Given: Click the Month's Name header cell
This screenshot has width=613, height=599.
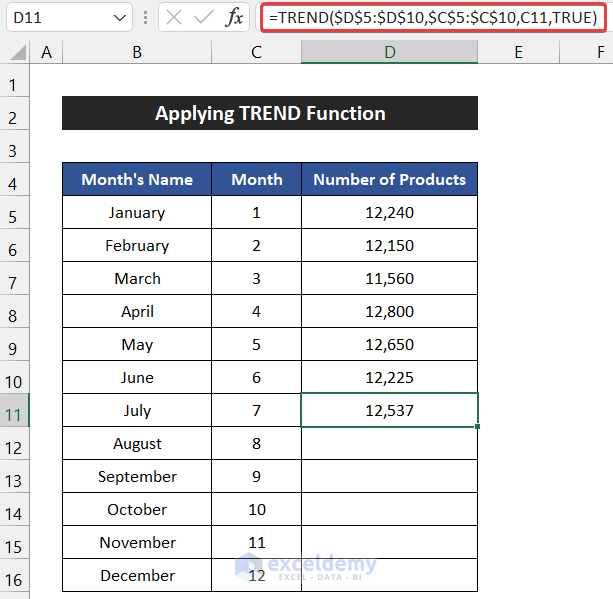Looking at the screenshot, I should click(137, 180).
